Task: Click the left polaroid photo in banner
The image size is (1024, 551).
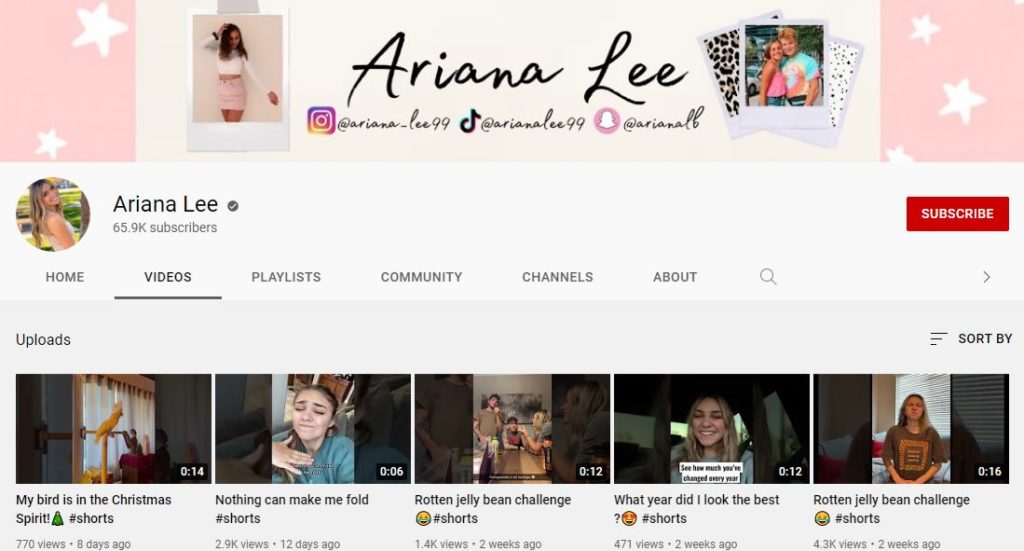Action: (x=238, y=80)
